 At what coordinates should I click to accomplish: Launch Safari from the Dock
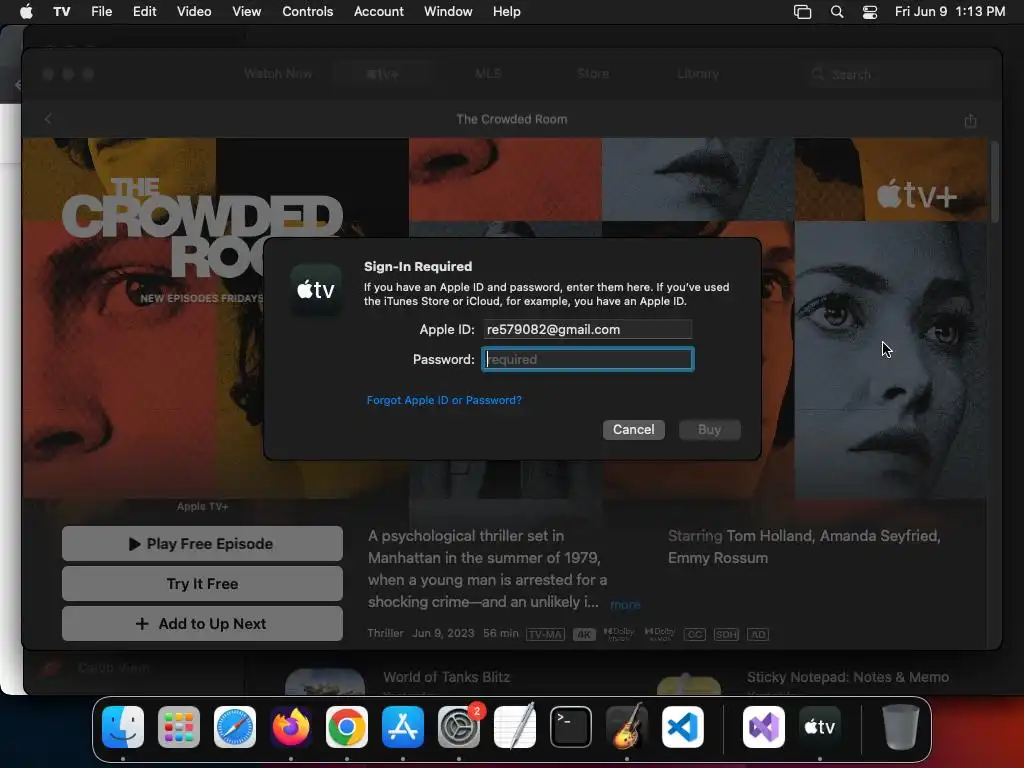point(235,727)
